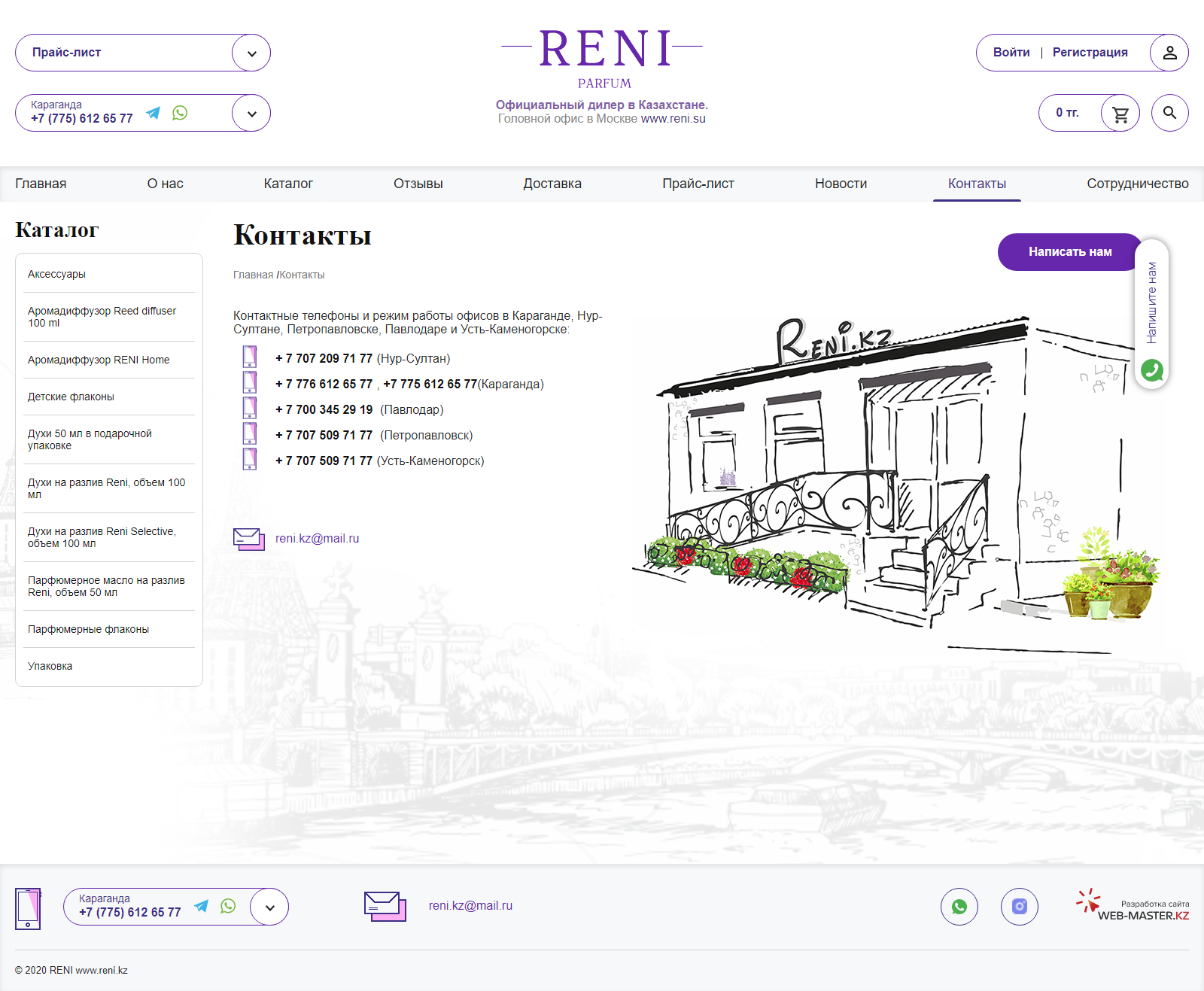
Task: Open Духи на разлив Reni 100 мл
Action: click(109, 488)
